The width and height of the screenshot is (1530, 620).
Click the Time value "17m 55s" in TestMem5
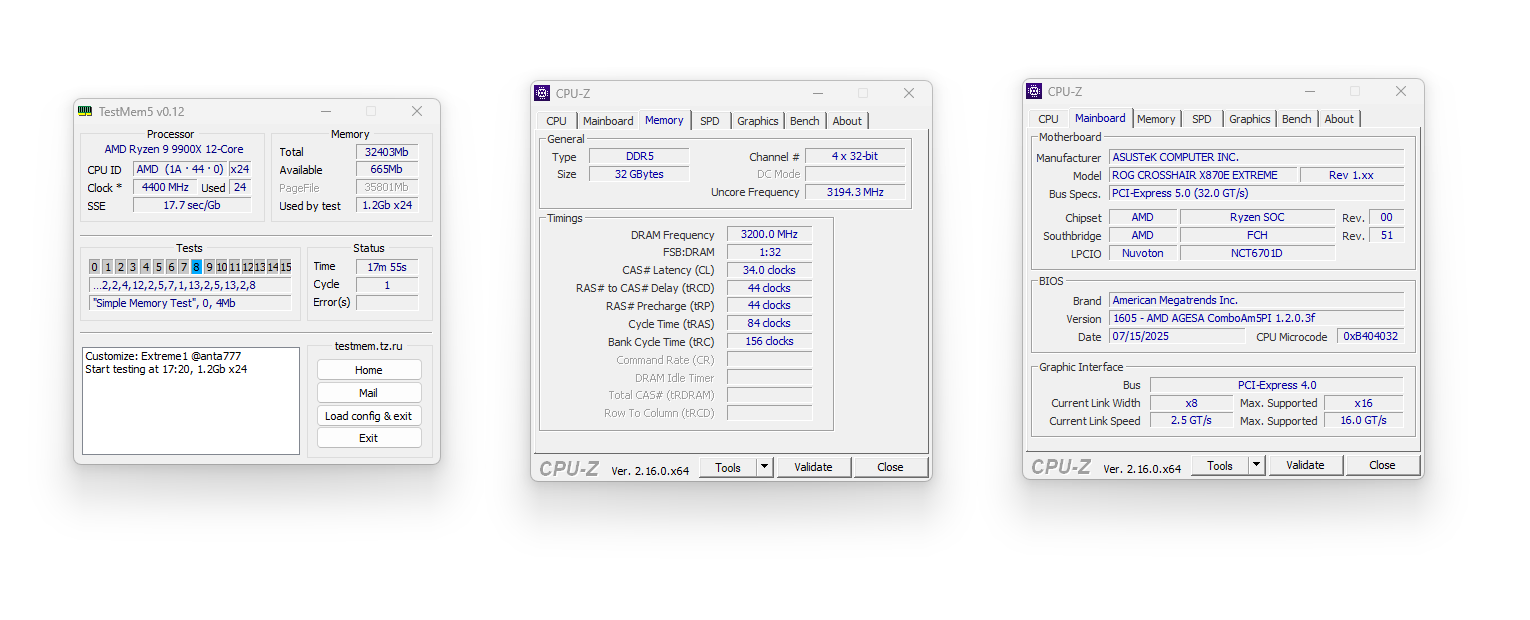(387, 267)
